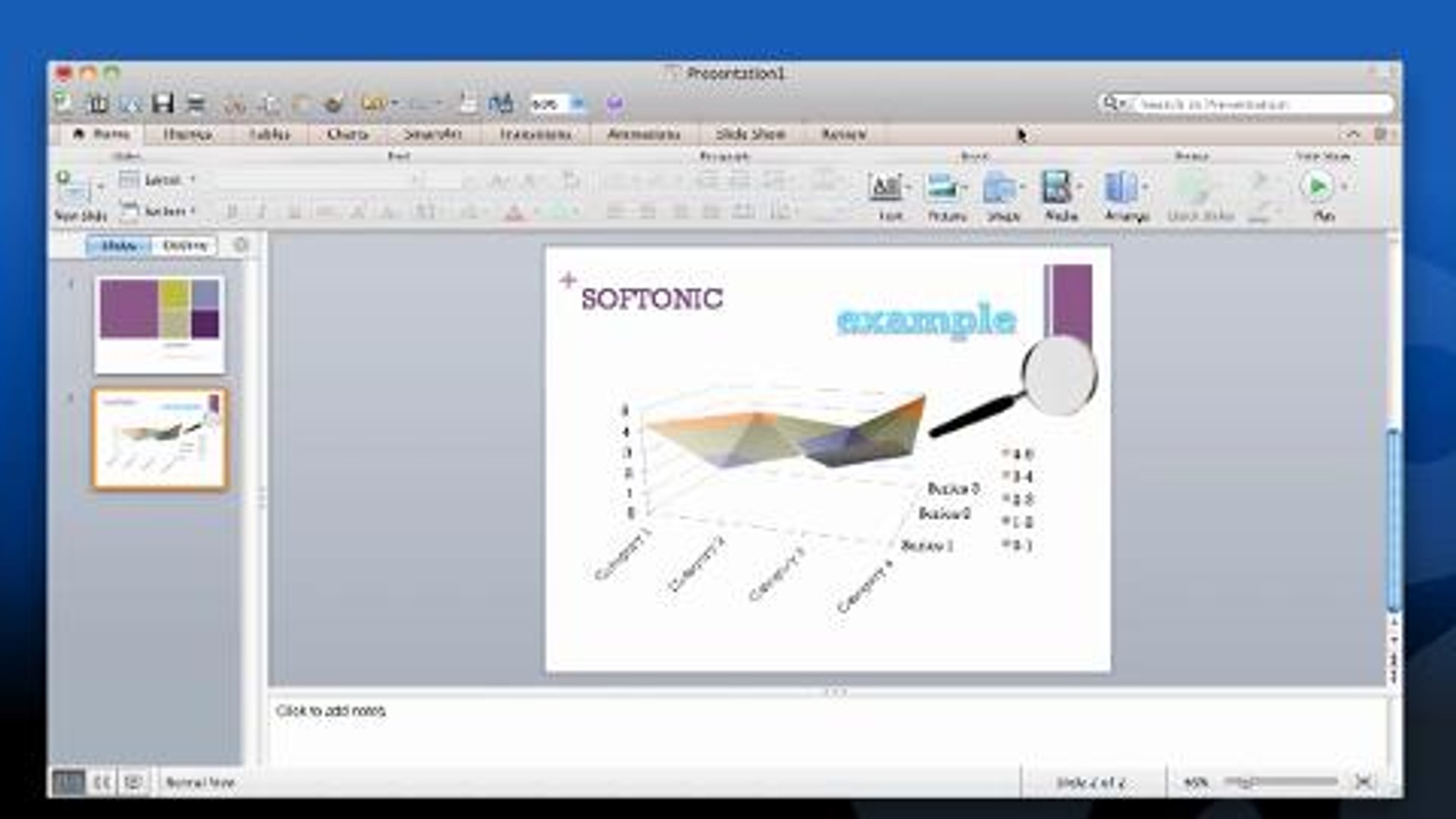Switch to the Charts ribbon tab
The width and height of the screenshot is (1456, 819).
point(347,134)
